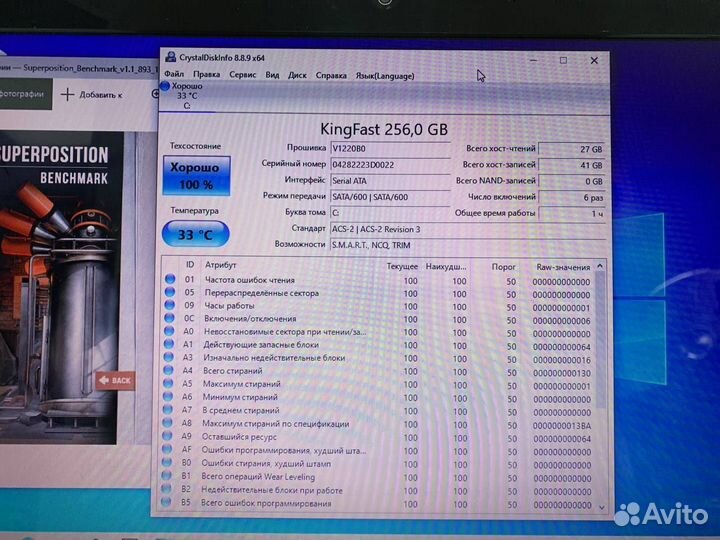Click the Порог column header
The height and width of the screenshot is (540, 720).
tap(503, 266)
